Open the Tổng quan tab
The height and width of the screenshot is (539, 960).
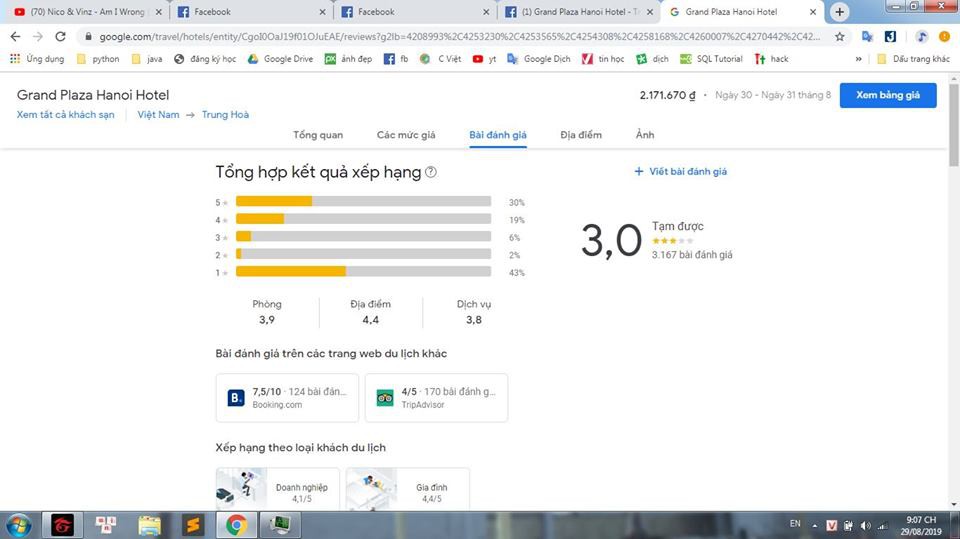[318, 135]
